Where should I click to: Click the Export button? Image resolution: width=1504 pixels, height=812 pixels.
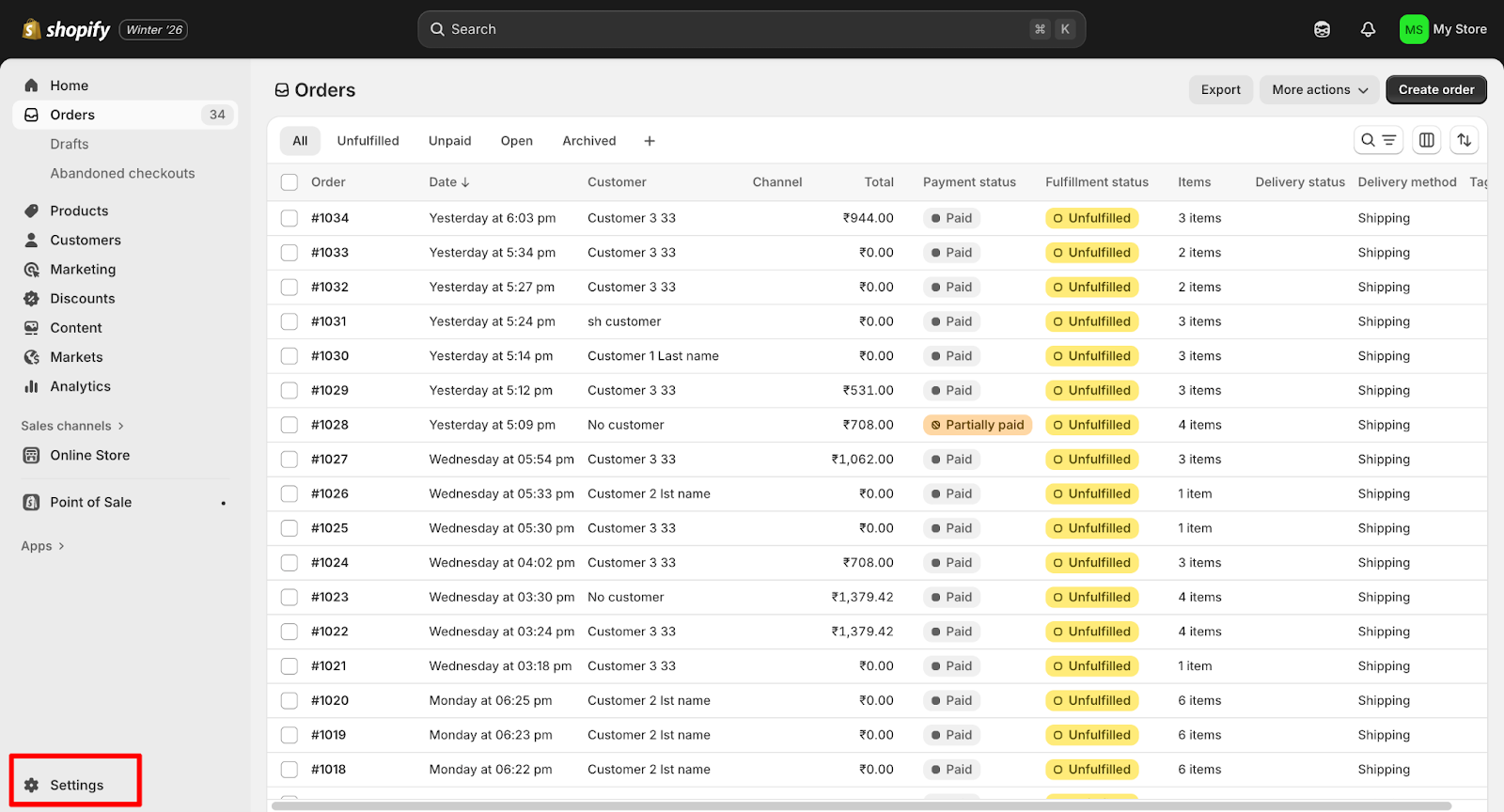tap(1220, 89)
